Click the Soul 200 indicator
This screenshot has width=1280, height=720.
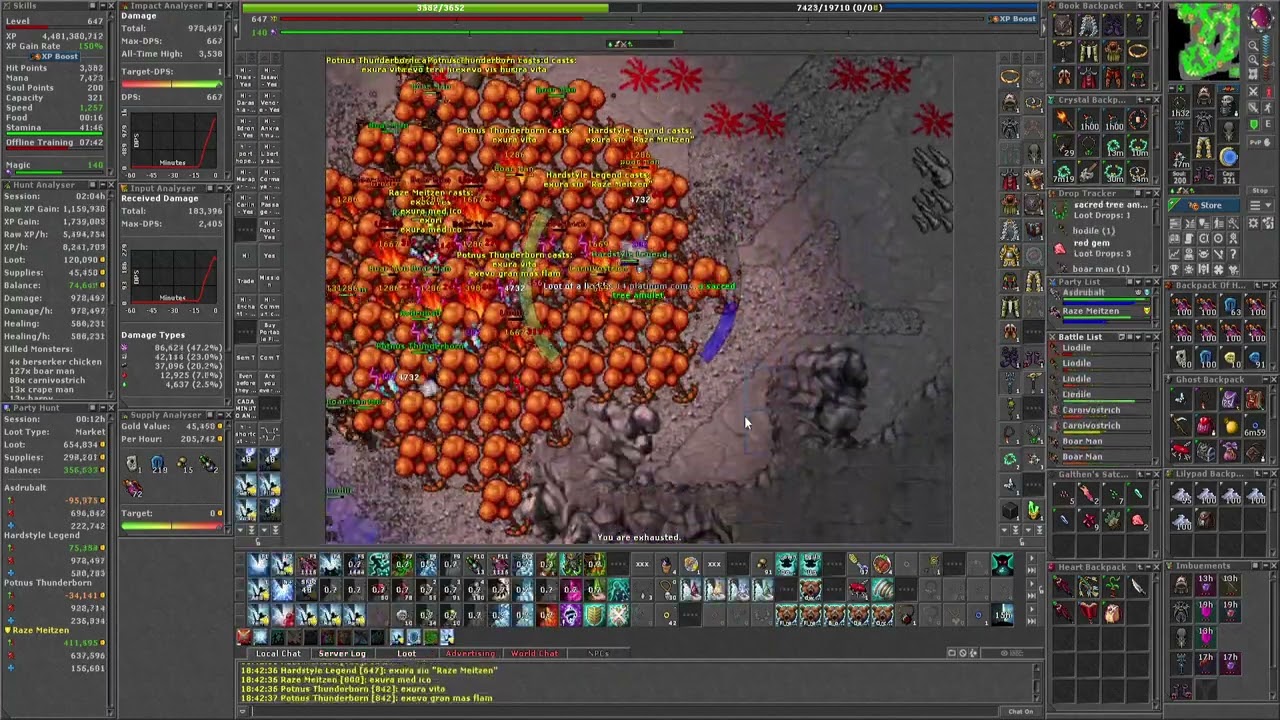click(x=1180, y=177)
